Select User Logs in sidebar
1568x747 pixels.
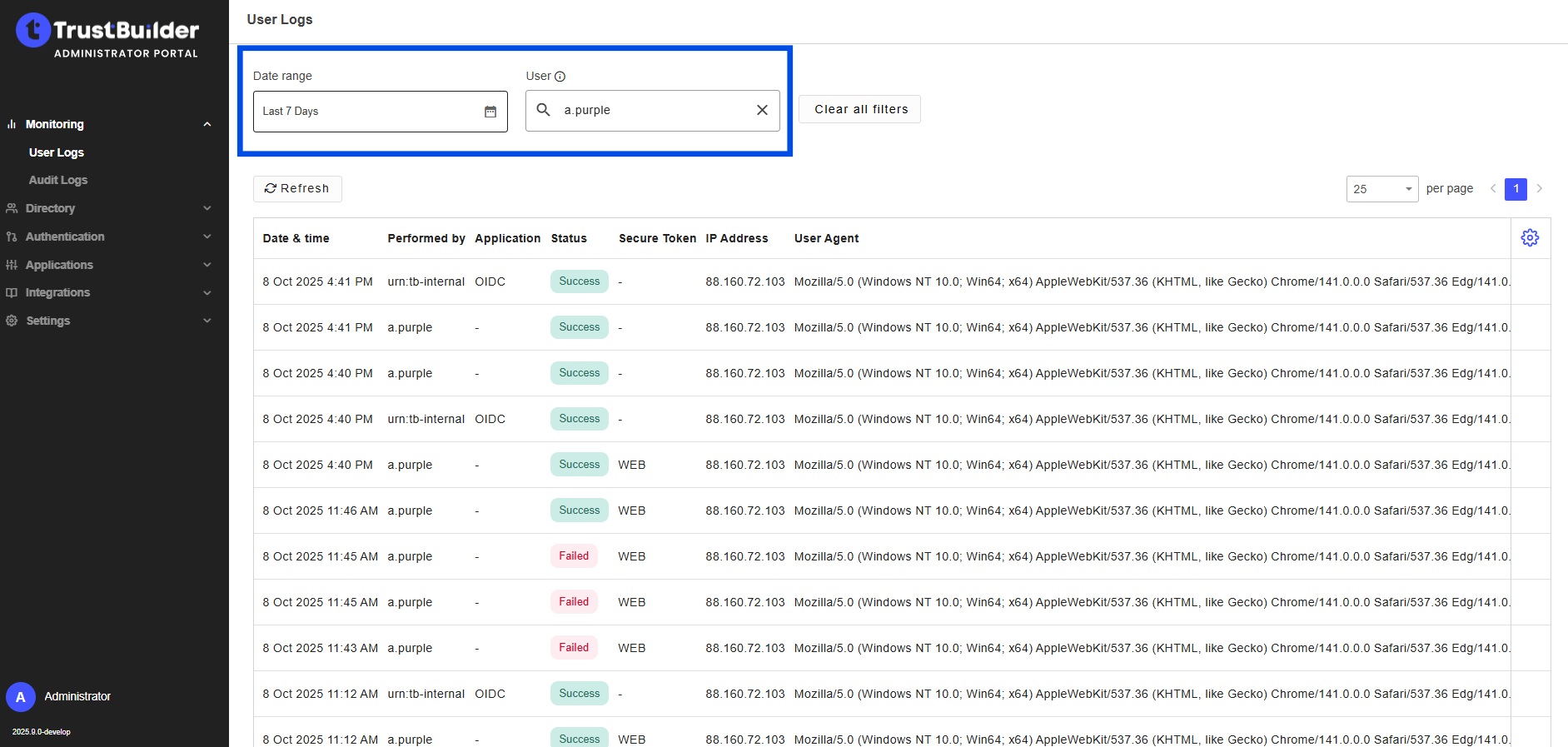[x=57, y=152]
